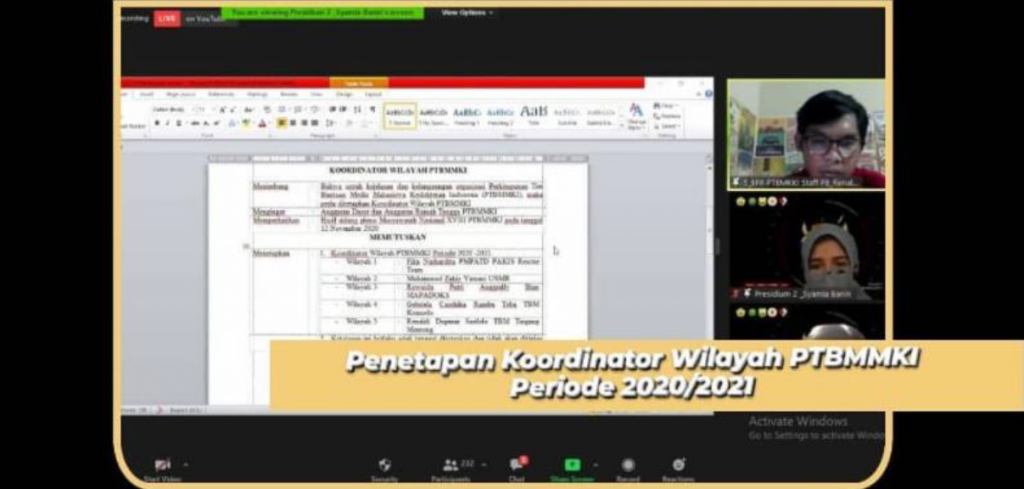Toggle Underline formatting in Word ribbon
Screen dimensions: 1024x489
coord(178,123)
